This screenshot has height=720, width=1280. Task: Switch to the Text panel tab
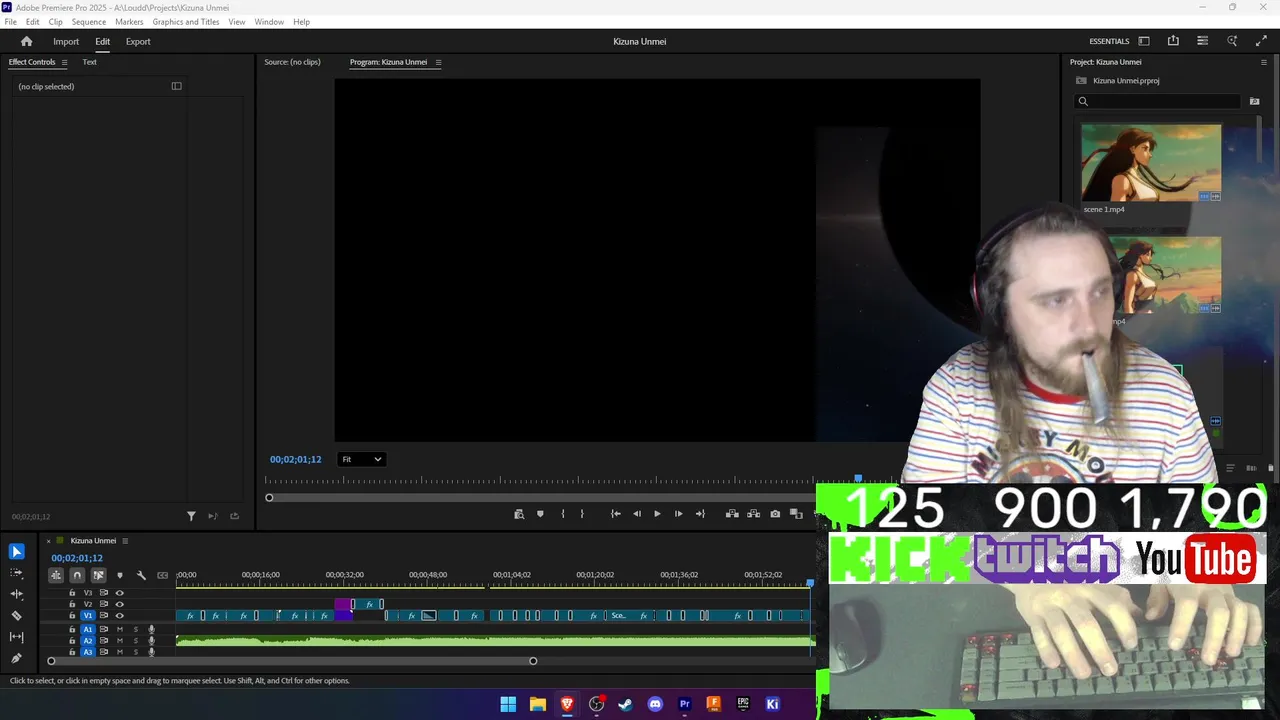(89, 62)
